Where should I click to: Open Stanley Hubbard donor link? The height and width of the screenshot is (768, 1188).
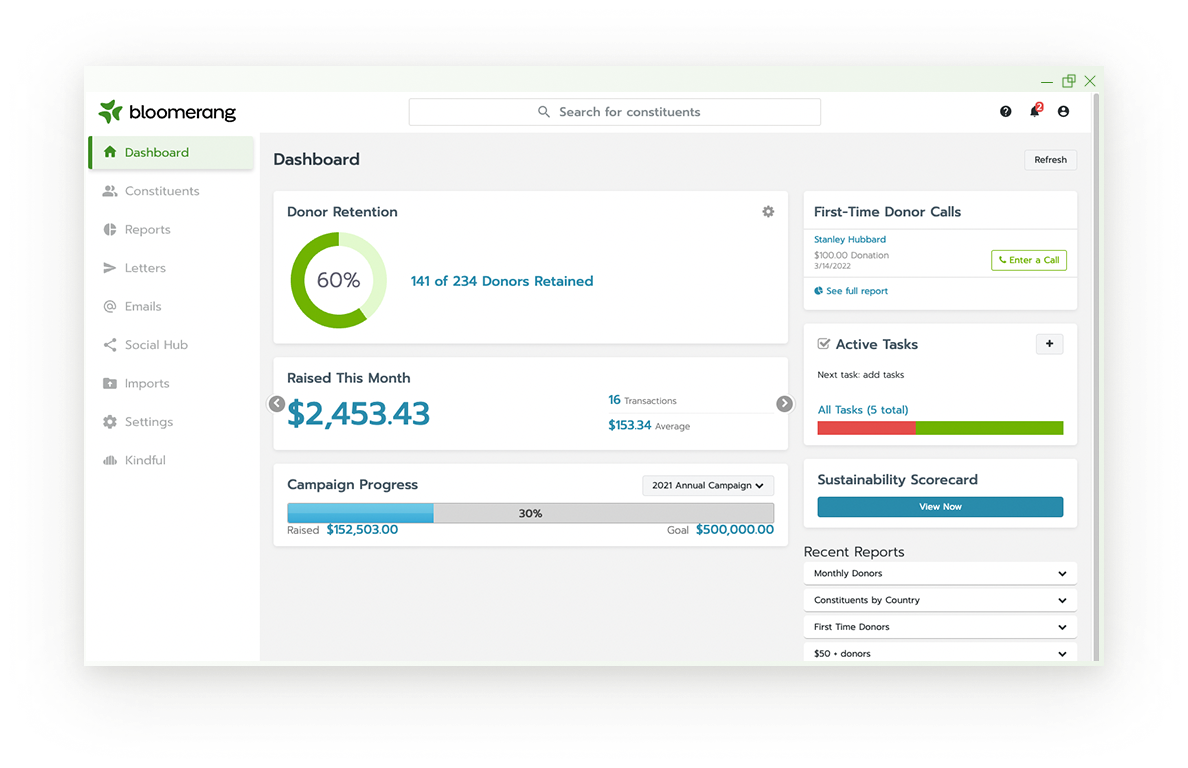849,239
